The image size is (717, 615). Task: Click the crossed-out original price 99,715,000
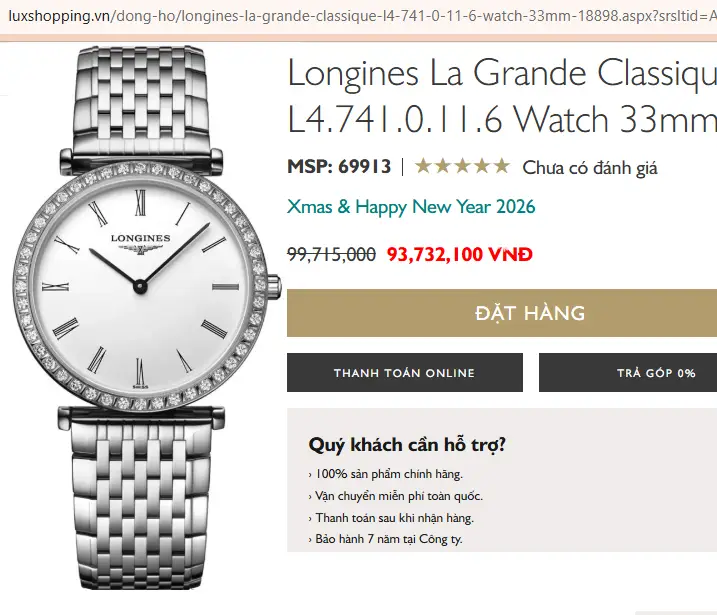332,254
